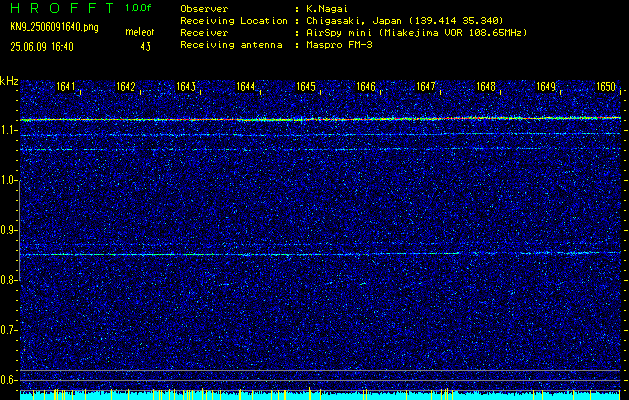The width and height of the screenshot is (629, 400).
Task: Click time marker 1641
Action: (65, 87)
